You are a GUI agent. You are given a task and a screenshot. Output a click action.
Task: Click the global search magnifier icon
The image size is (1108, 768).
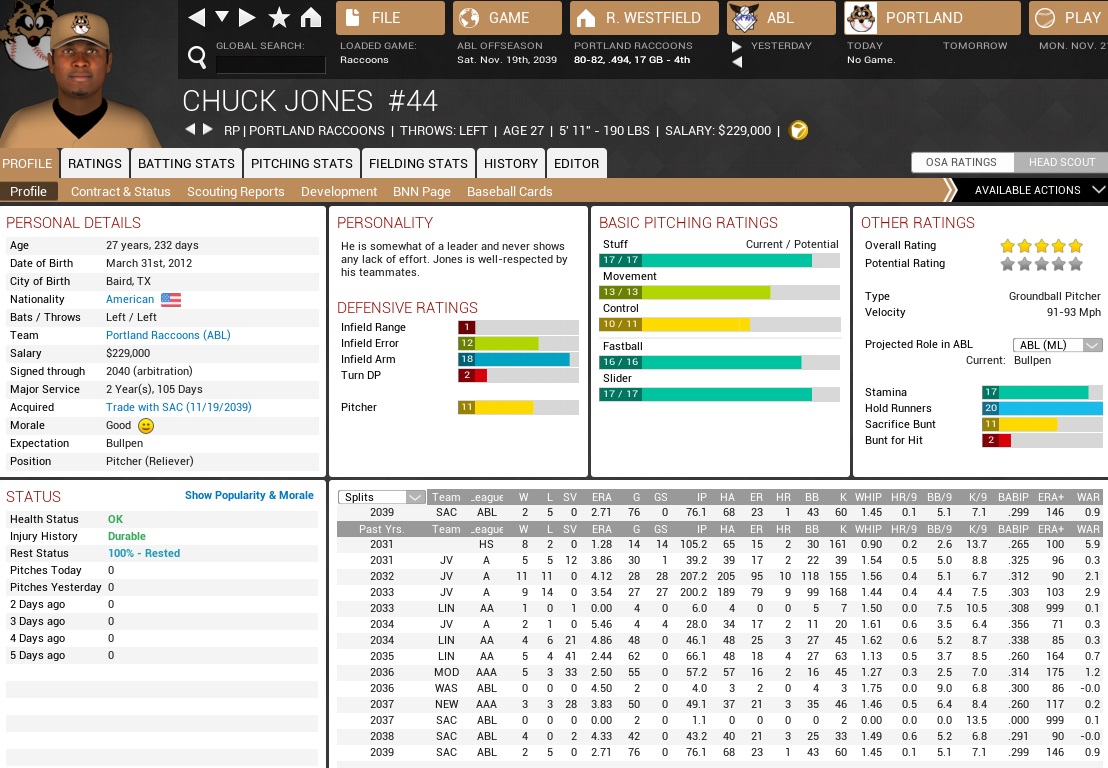[197, 59]
